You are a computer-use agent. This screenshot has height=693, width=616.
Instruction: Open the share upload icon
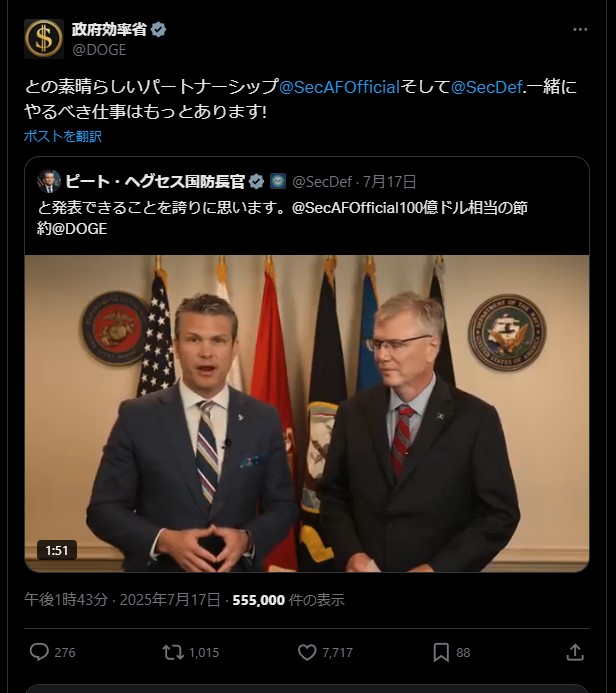(x=575, y=652)
